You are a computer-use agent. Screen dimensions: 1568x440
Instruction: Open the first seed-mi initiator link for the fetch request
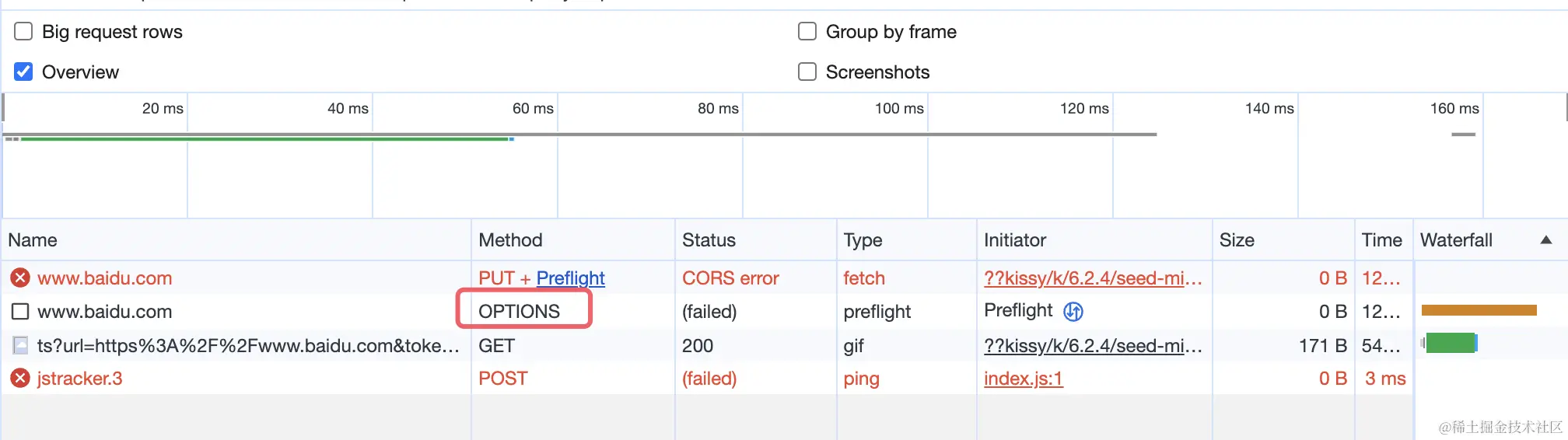point(1092,278)
